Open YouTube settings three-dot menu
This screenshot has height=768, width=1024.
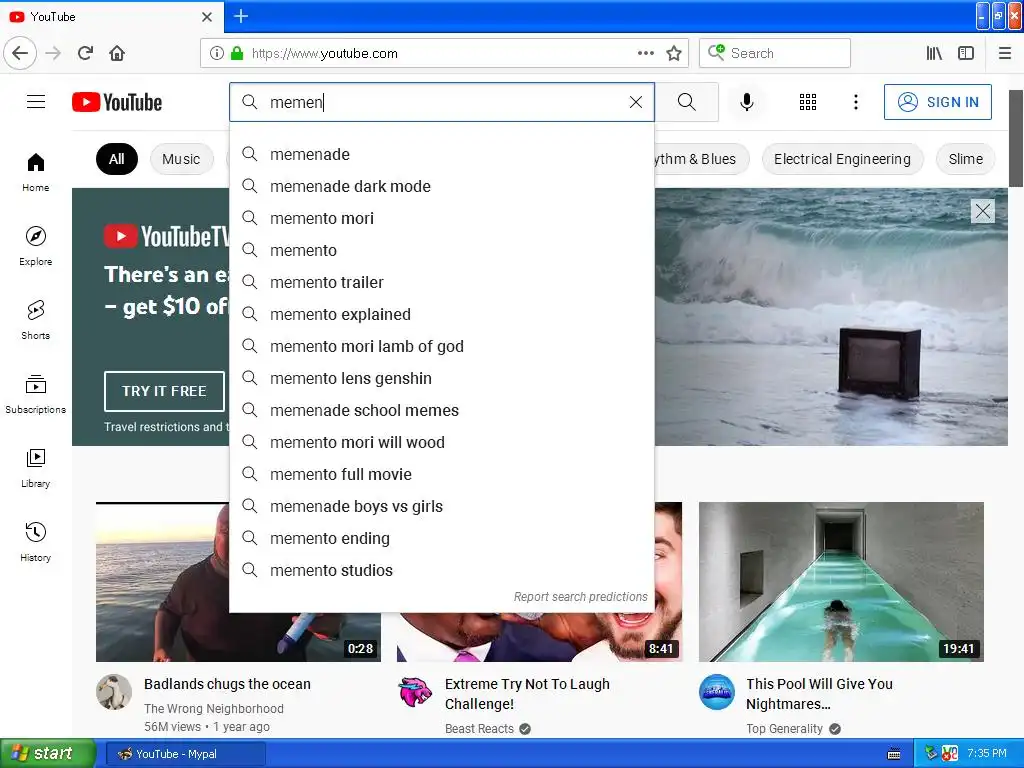pos(856,102)
